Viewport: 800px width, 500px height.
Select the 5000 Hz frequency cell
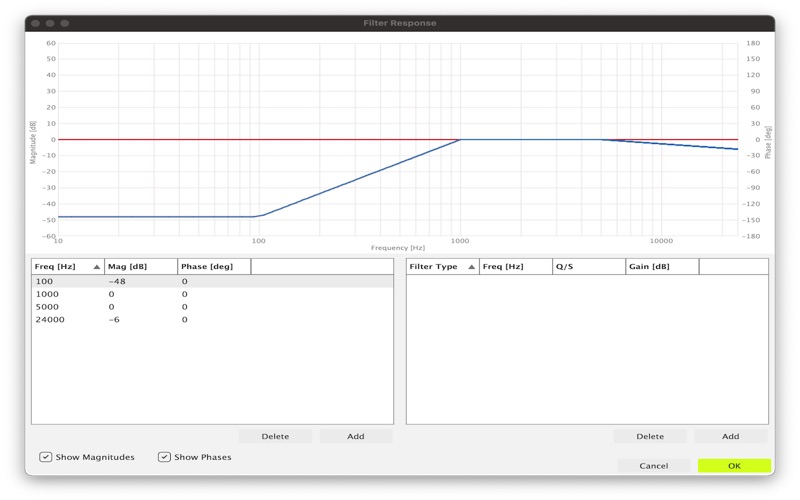pos(47,307)
